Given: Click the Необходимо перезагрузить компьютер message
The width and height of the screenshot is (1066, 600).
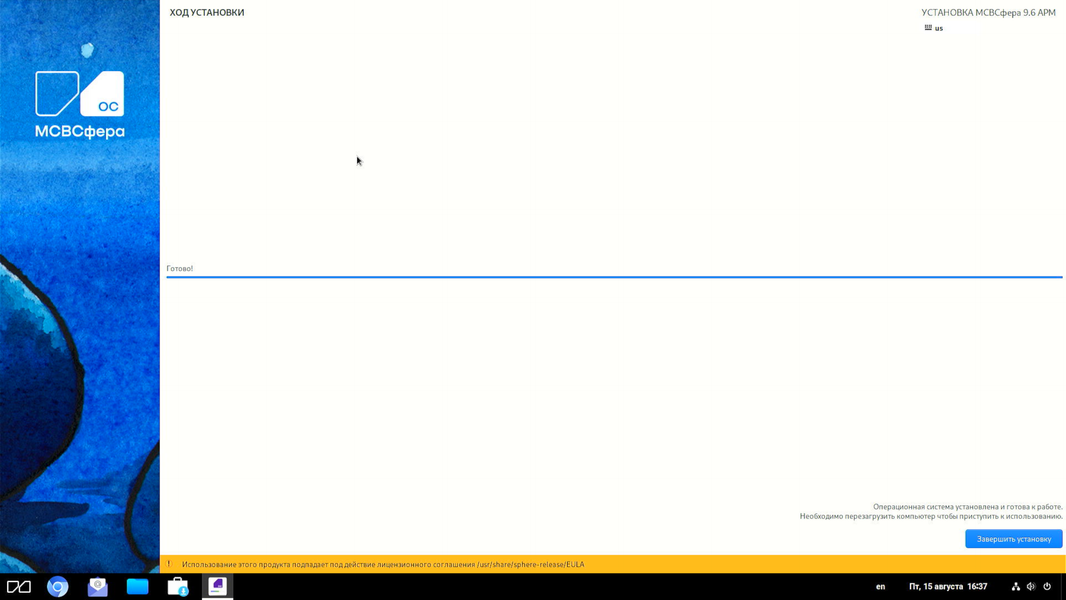Looking at the screenshot, I should [x=931, y=516].
